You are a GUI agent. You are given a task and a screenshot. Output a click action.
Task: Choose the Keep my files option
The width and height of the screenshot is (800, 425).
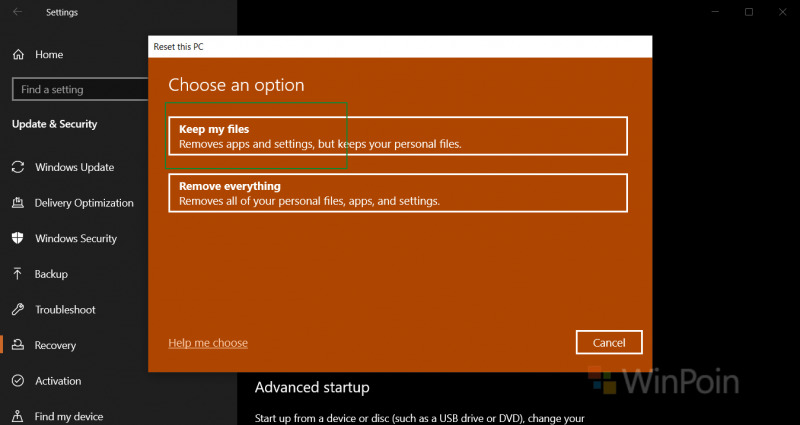pos(398,136)
